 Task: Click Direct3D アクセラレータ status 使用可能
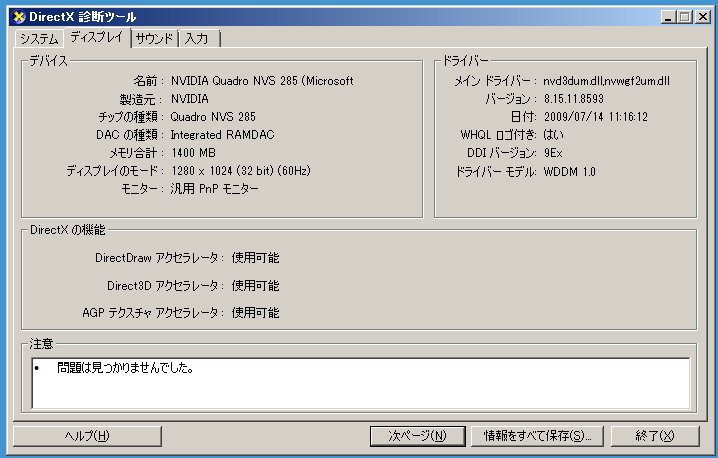[256, 286]
